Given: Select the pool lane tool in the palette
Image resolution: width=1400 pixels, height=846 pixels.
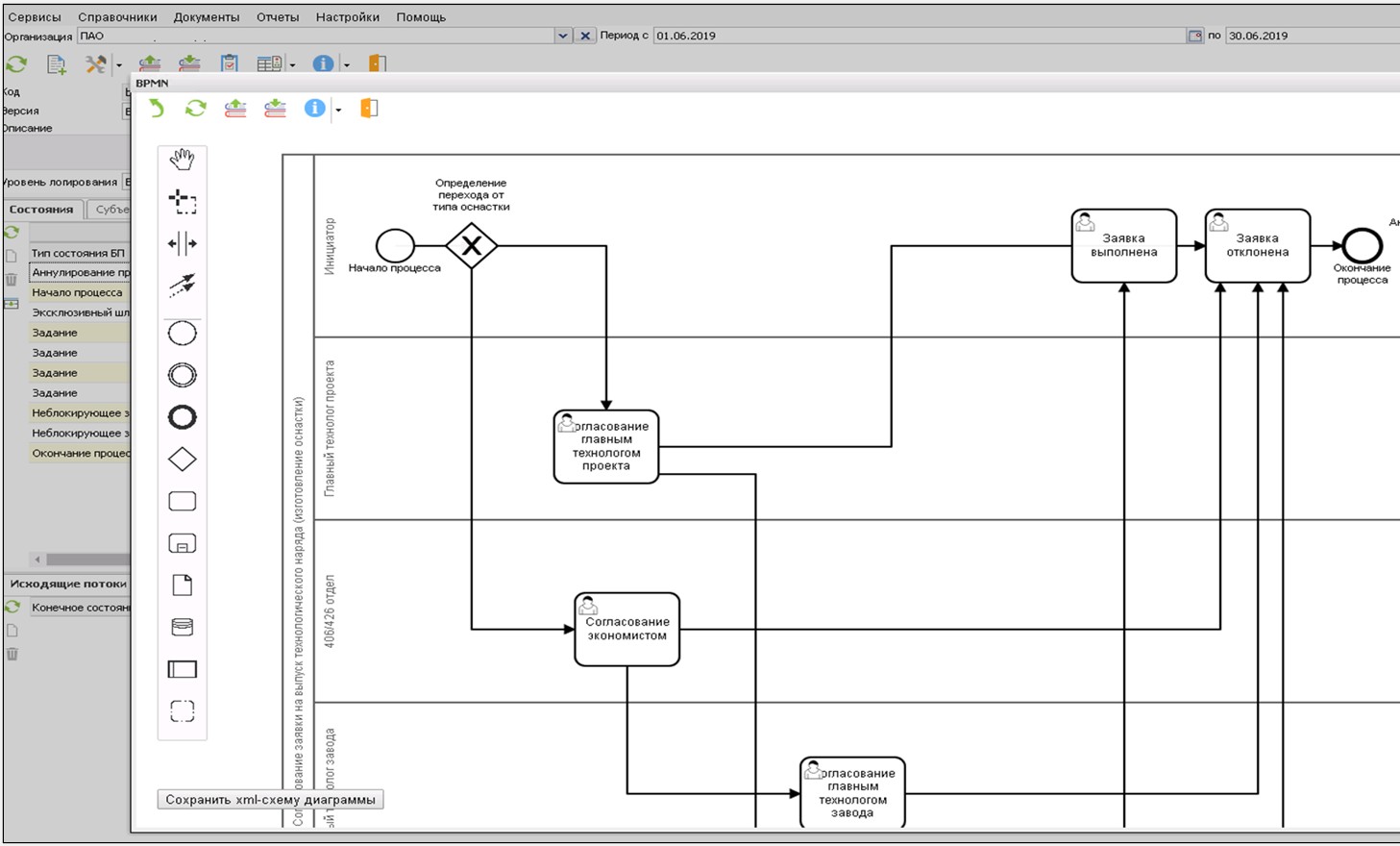Looking at the screenshot, I should point(182,670).
